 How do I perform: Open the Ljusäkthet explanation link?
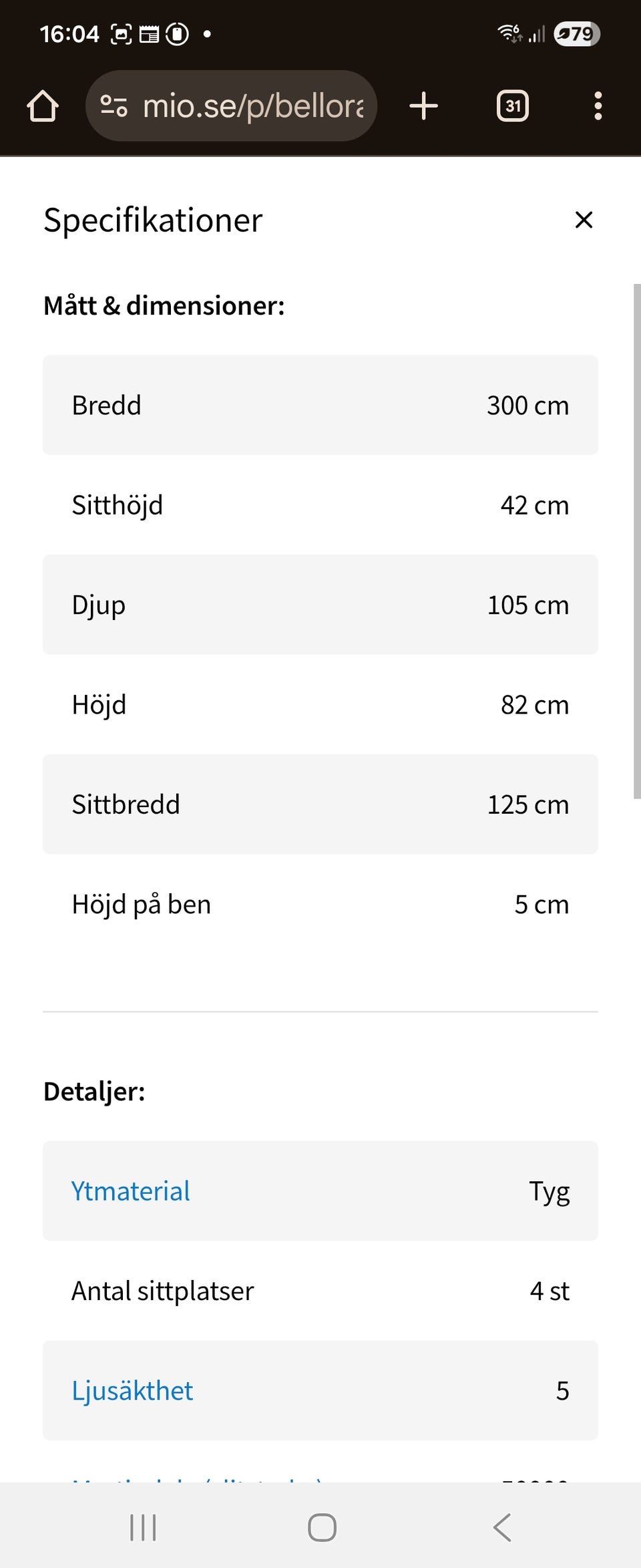click(x=132, y=1391)
